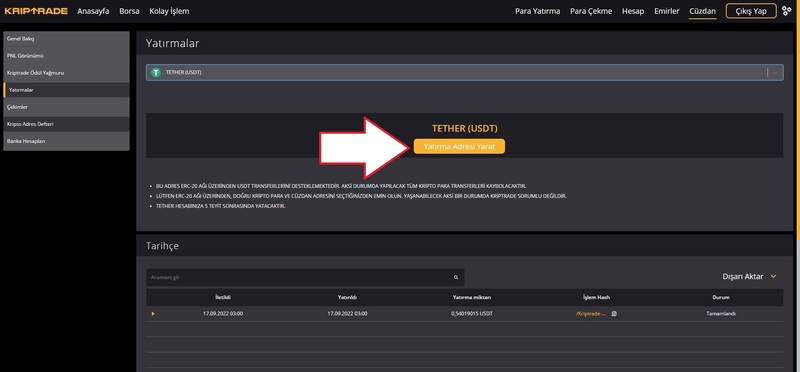Open the TETHER (USDT) currency dropdown
The width and height of the screenshot is (800, 372).
click(464, 72)
